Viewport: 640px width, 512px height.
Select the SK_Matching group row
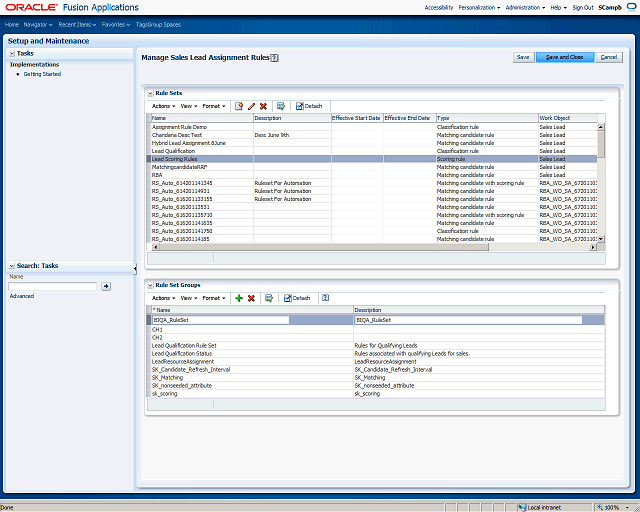click(x=376, y=378)
